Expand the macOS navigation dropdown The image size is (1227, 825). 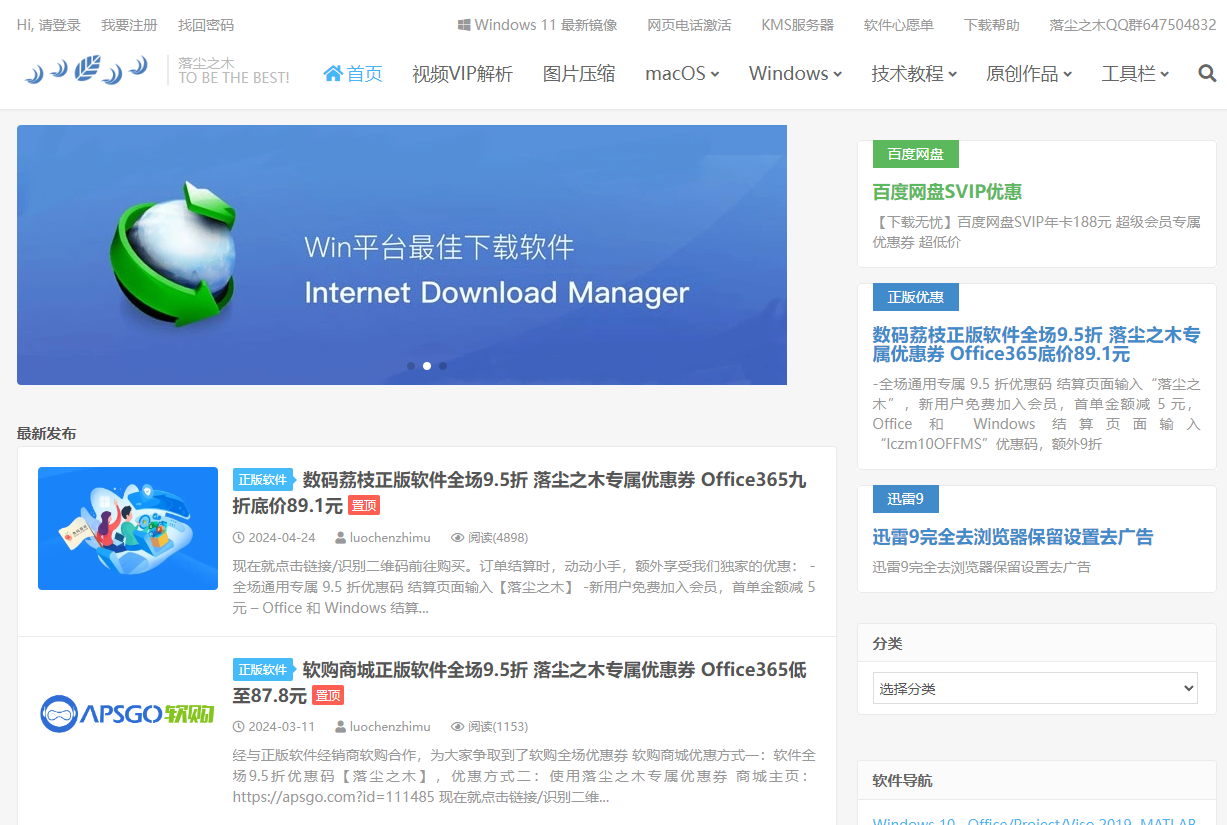click(682, 73)
